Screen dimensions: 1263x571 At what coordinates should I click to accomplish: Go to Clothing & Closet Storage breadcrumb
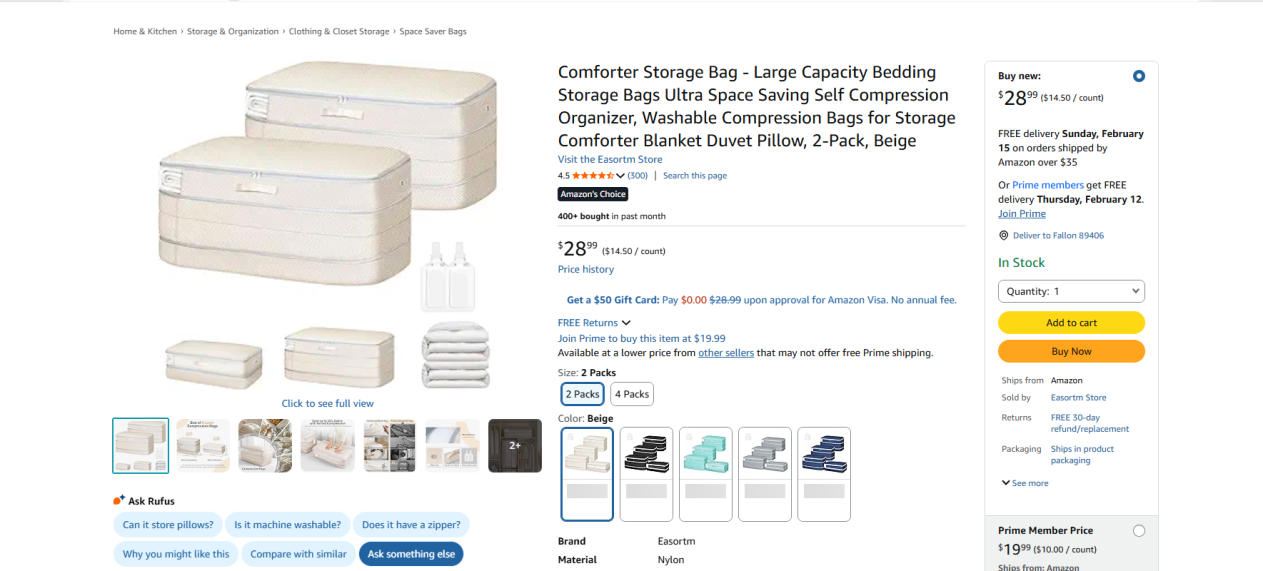point(339,32)
